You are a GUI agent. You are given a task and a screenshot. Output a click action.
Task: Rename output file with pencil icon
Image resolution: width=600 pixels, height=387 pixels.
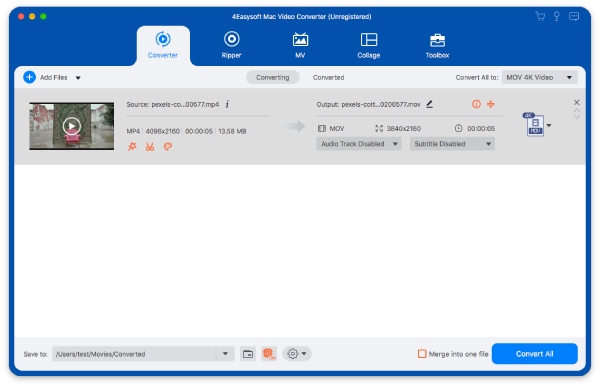click(x=430, y=104)
